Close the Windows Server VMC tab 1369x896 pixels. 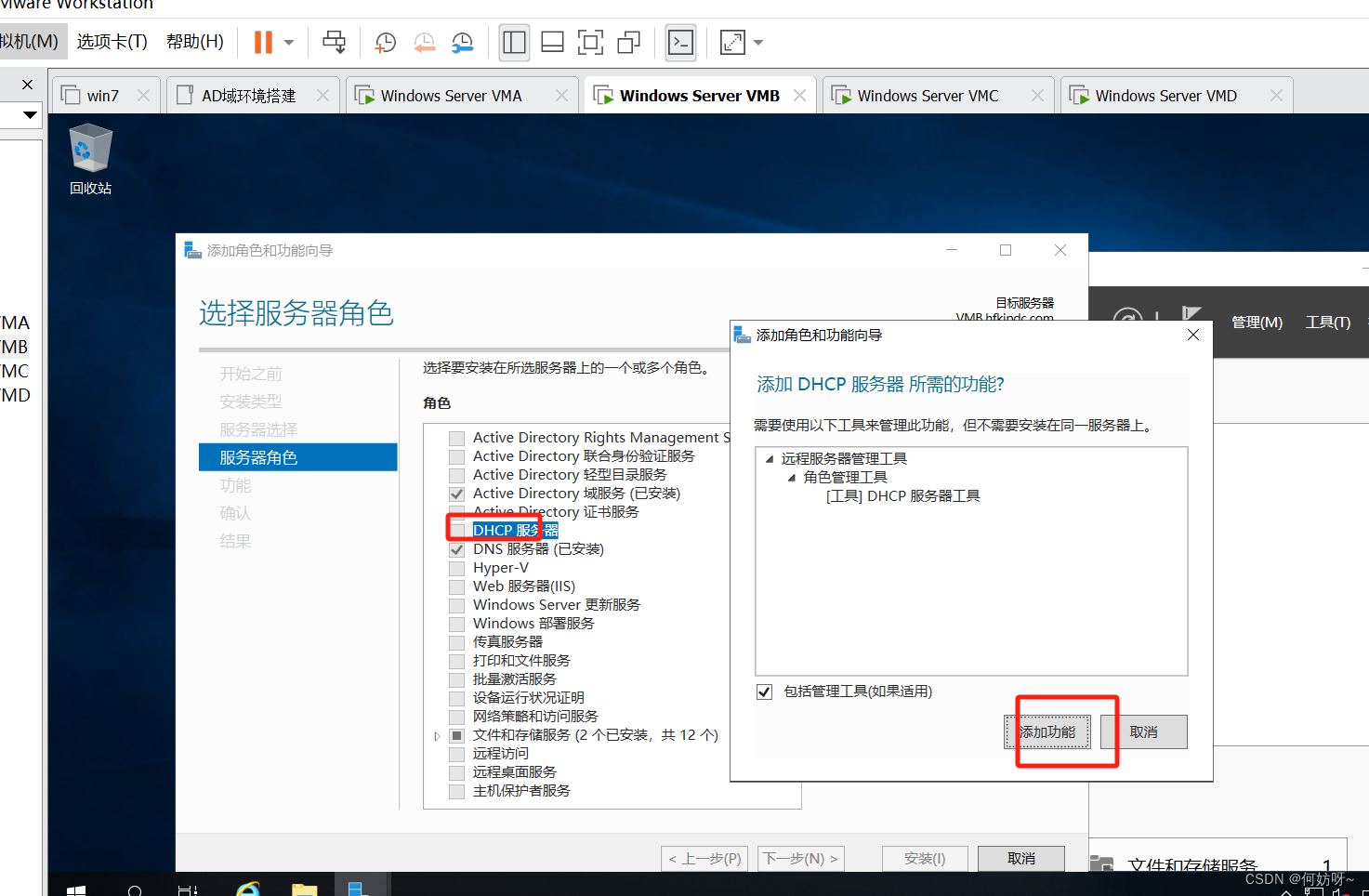click(x=1037, y=95)
